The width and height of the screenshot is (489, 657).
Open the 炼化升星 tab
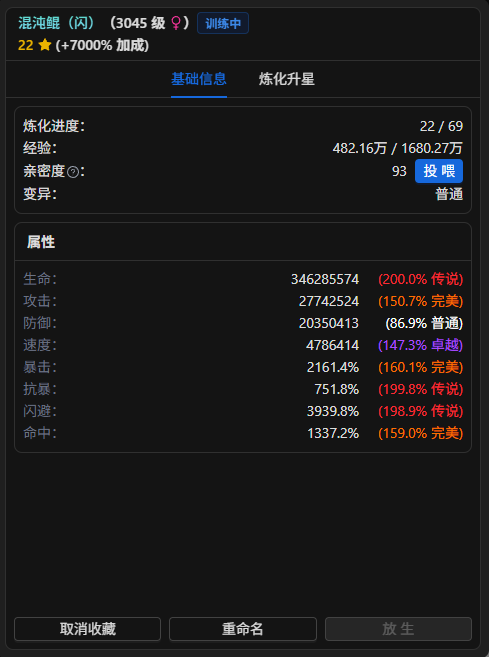tap(287, 79)
